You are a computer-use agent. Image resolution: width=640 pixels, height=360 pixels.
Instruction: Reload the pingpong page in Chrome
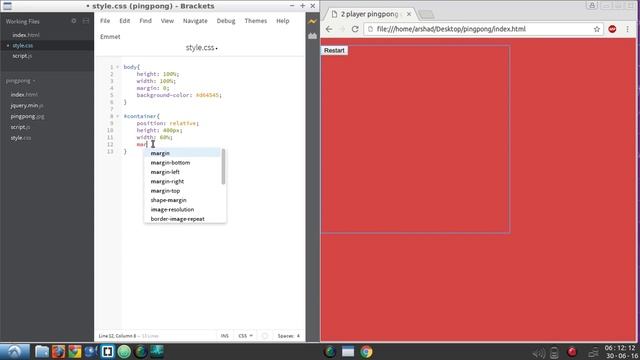(355, 29)
